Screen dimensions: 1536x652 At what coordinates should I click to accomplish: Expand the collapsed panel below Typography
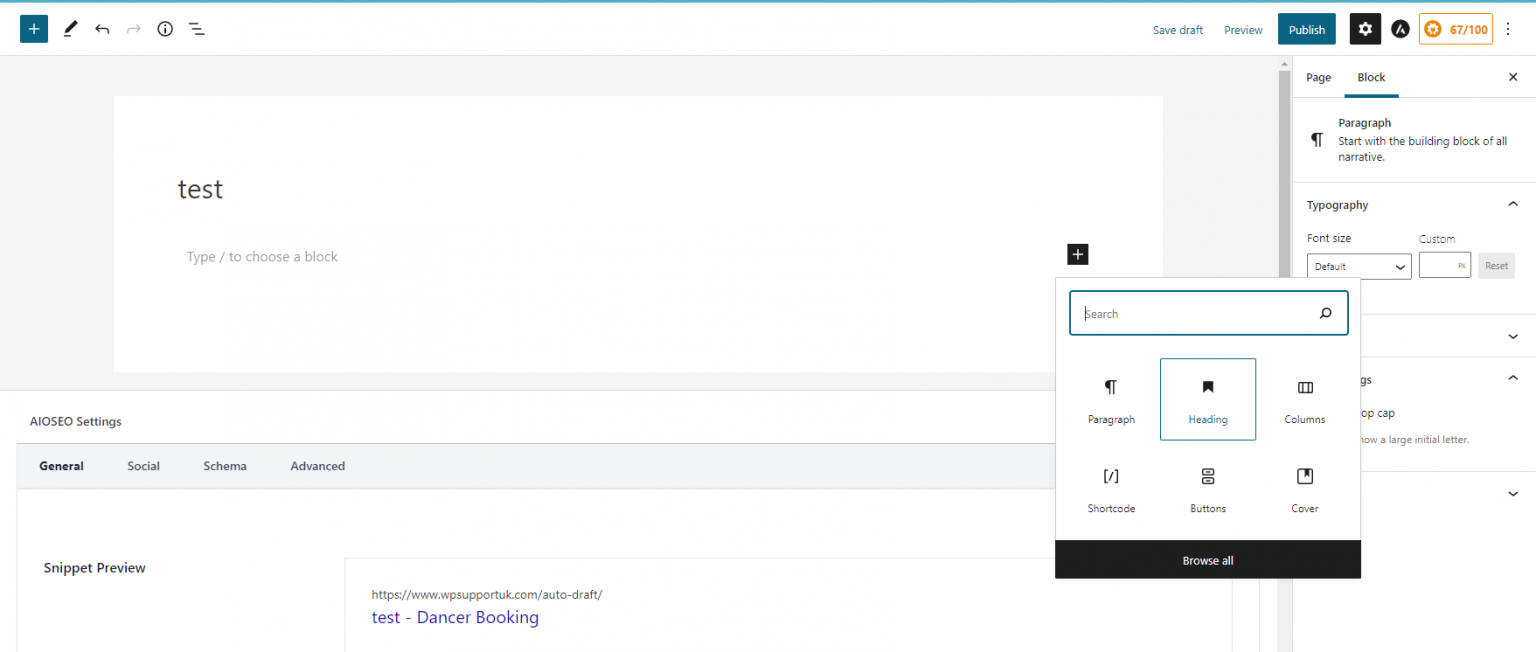pos(1511,336)
